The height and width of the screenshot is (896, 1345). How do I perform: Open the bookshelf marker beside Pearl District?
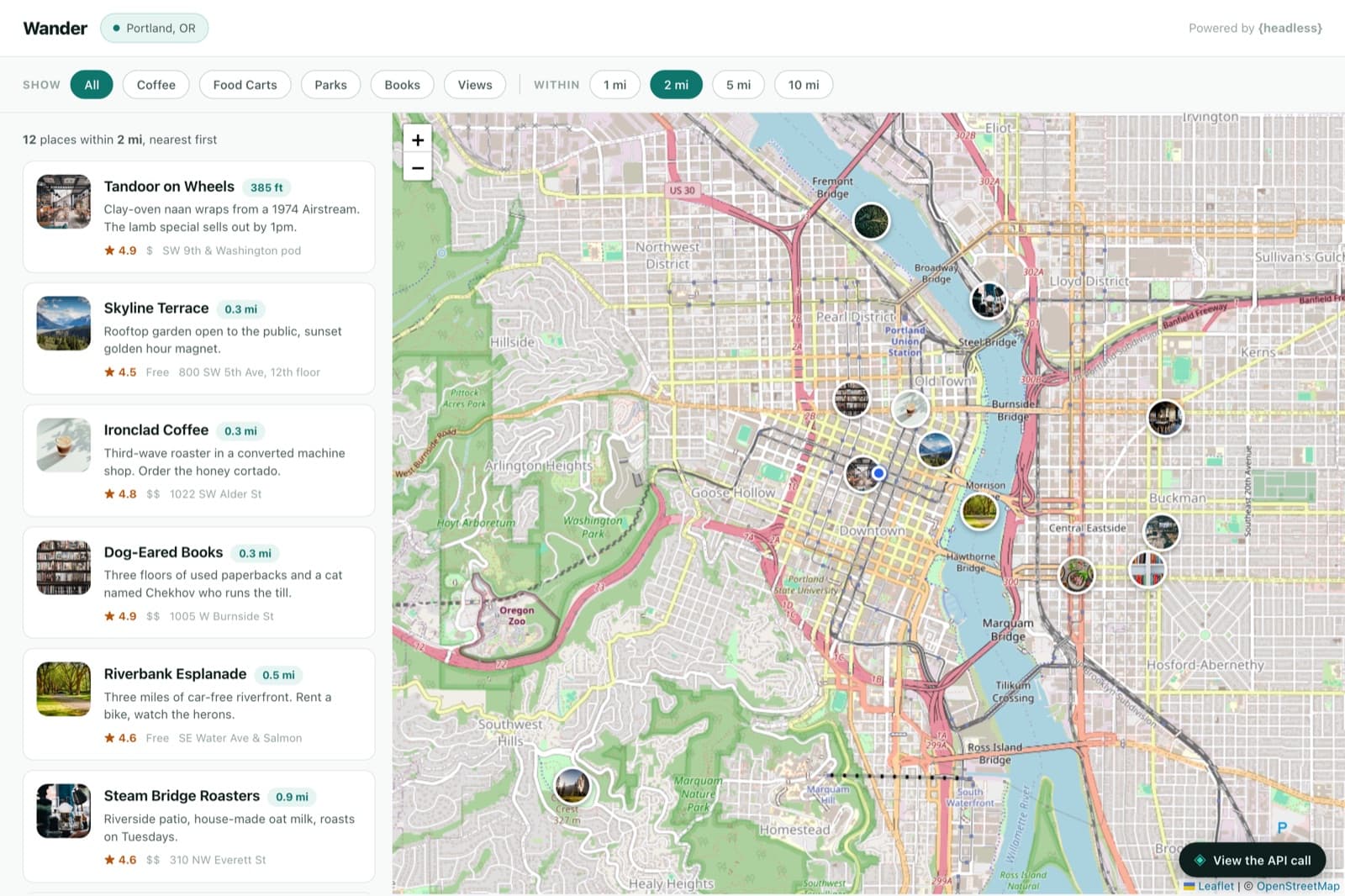[x=852, y=399]
